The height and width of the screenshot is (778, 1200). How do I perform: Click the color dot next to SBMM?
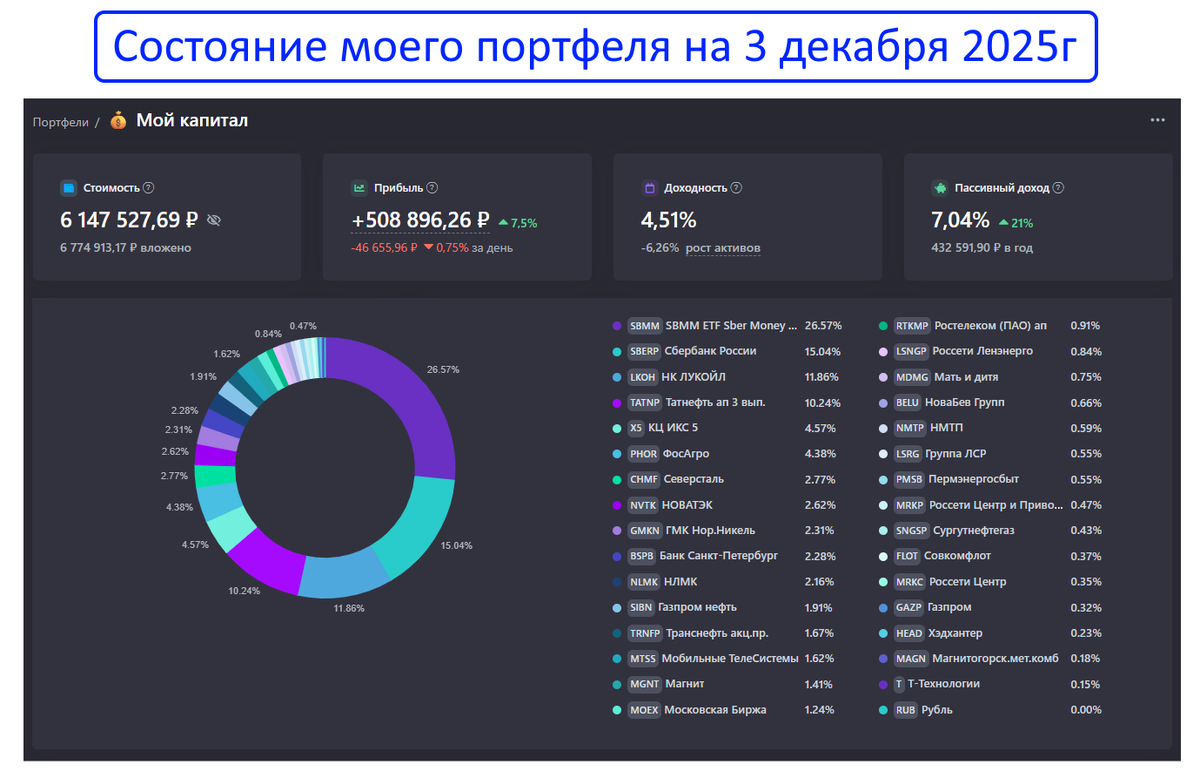[x=617, y=326]
